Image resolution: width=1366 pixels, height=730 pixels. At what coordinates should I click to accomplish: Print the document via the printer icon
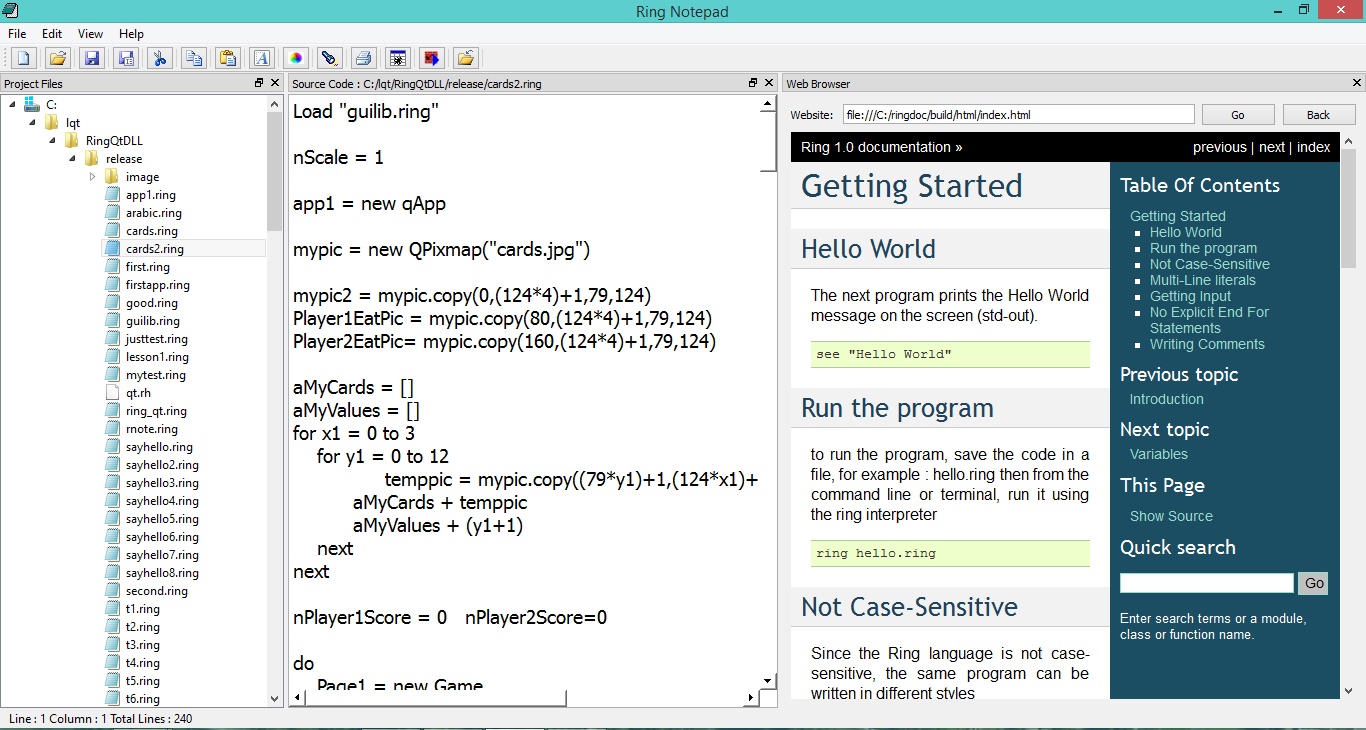(363, 58)
